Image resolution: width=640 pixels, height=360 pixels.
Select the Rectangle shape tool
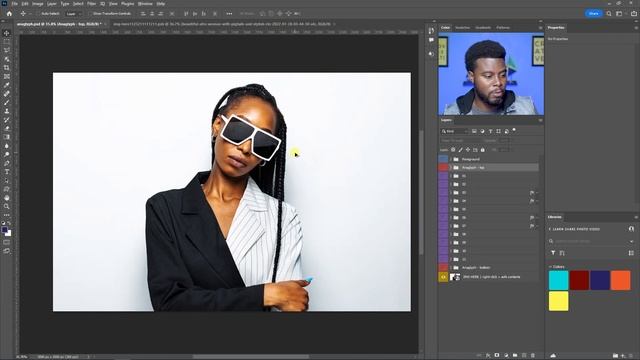(x=7, y=189)
